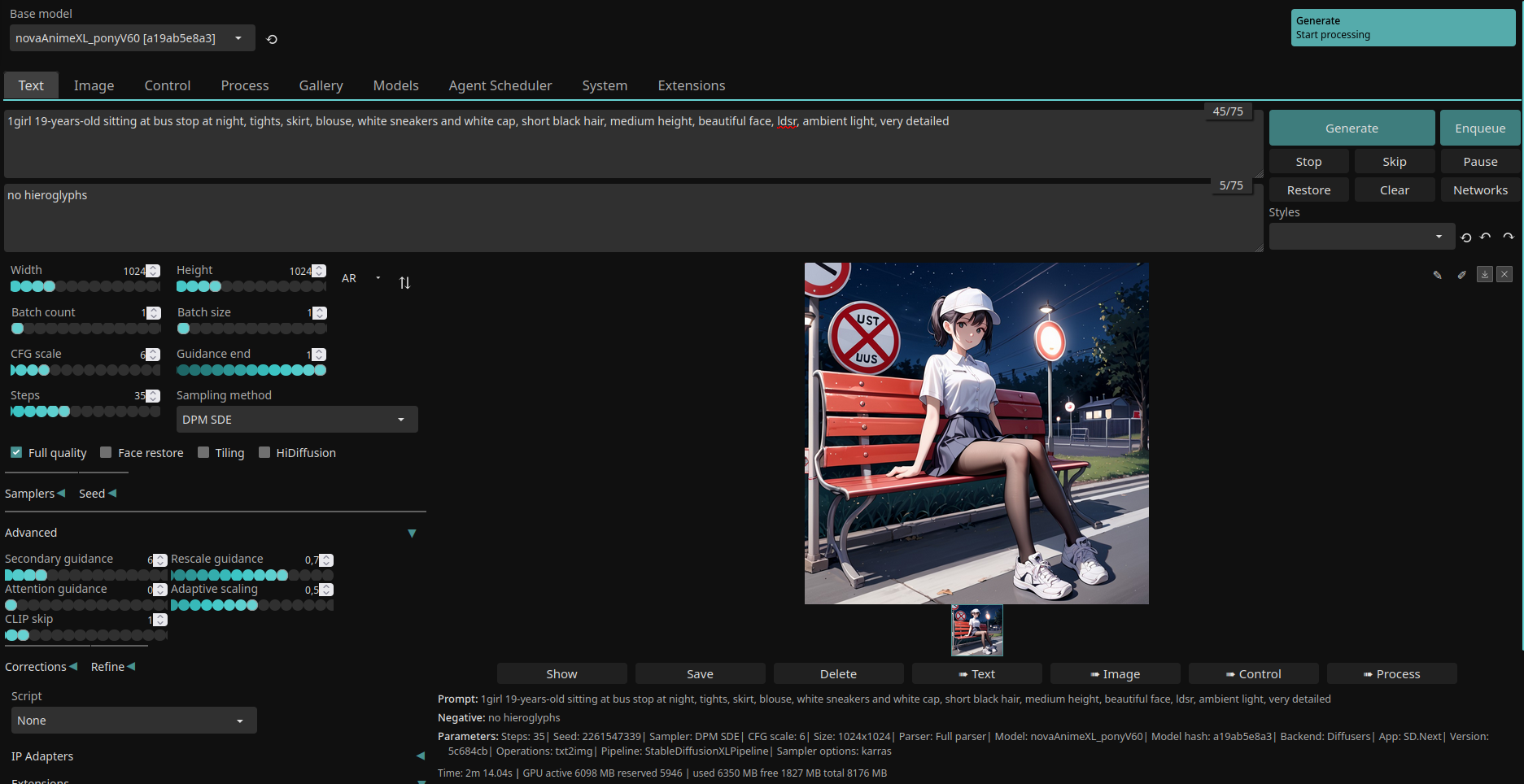Viewport: 1524px width, 784px height.
Task: Click the Save button under the image
Action: 700,674
